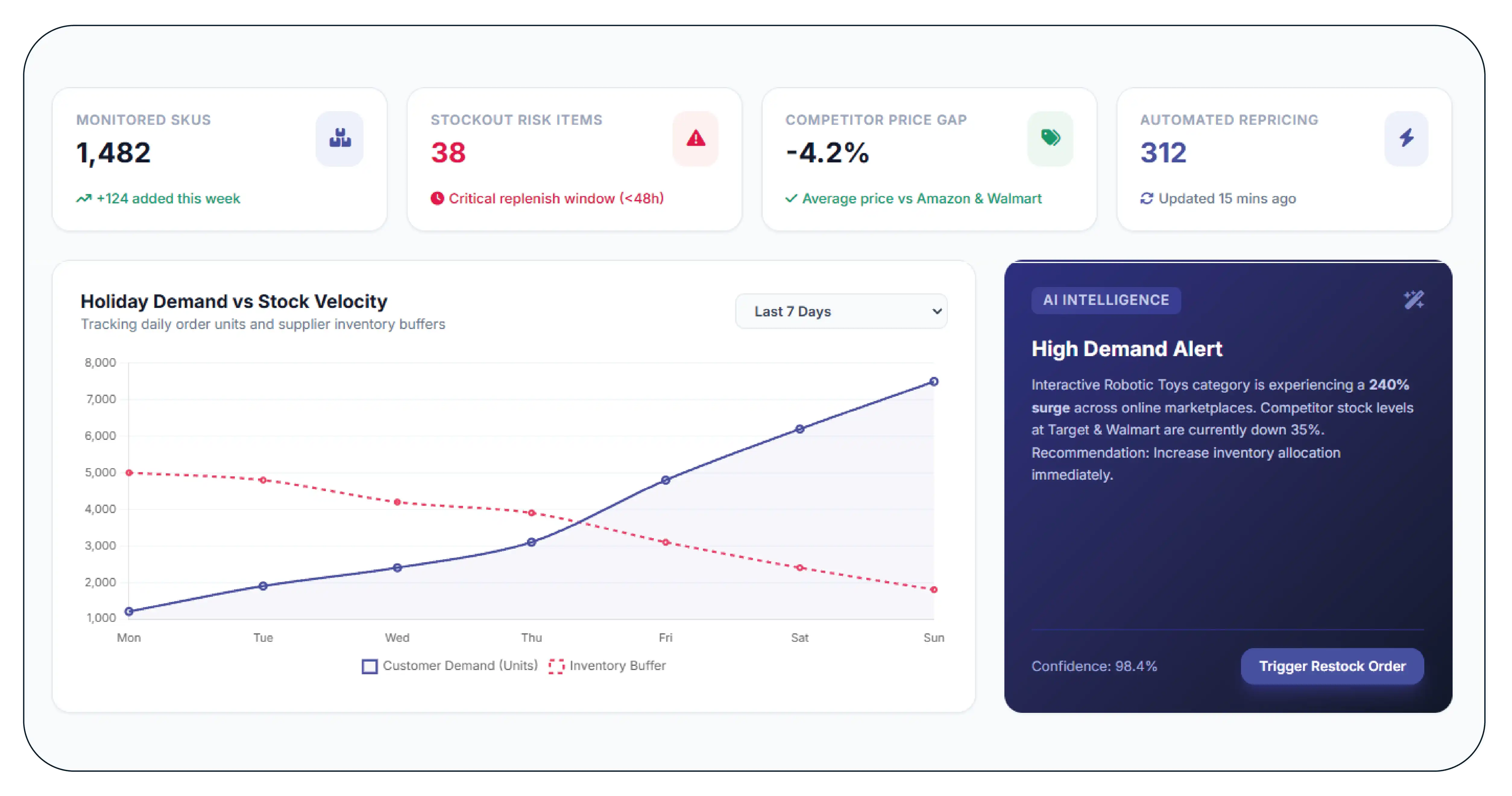Click the Holiday Demand vs Stock Velocity title
1512x796 pixels.
(x=234, y=302)
